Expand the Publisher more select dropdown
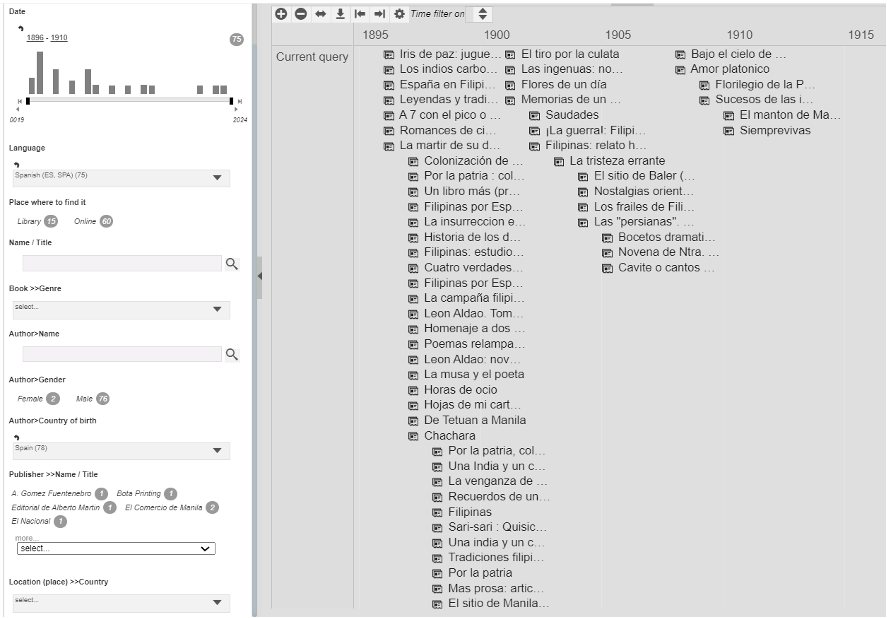The image size is (887, 618). click(x=116, y=548)
